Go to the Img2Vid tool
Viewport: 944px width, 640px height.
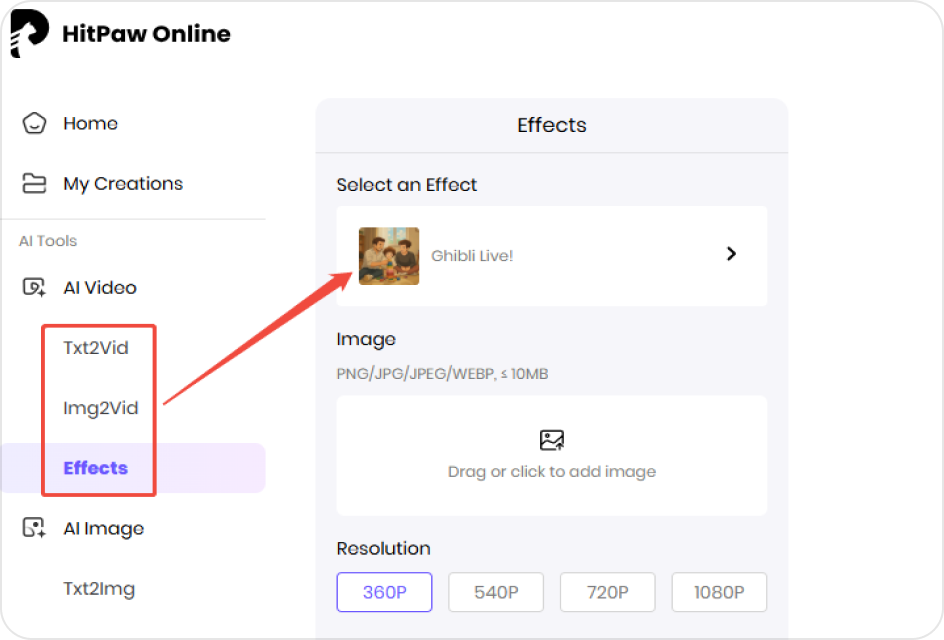100,408
